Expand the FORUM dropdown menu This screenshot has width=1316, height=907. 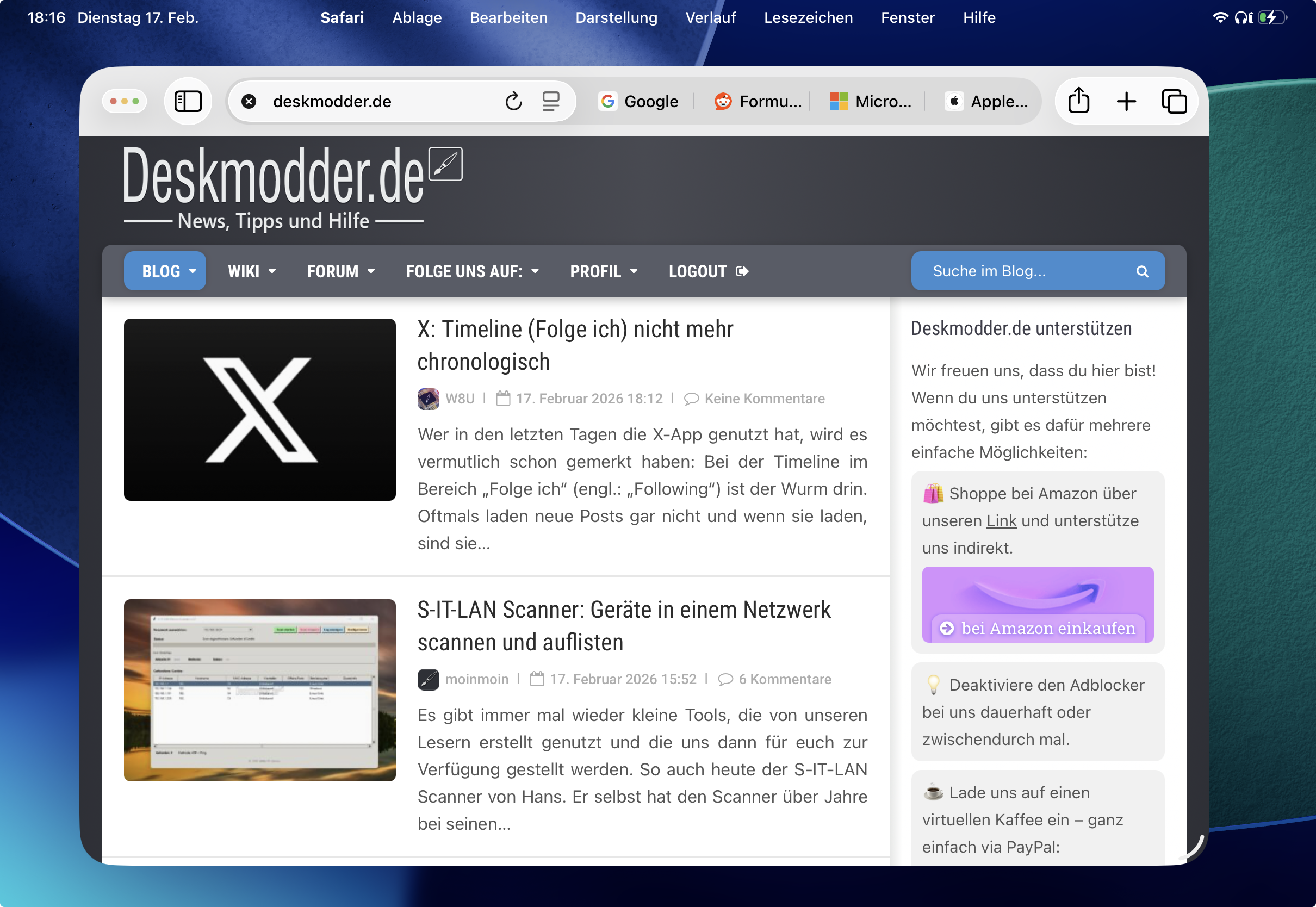(341, 272)
